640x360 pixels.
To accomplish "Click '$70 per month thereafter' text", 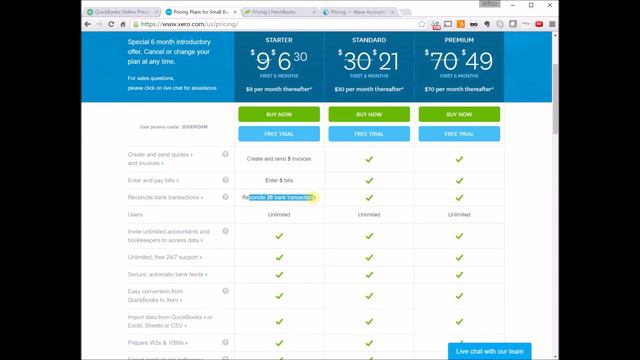I will pos(459,89).
